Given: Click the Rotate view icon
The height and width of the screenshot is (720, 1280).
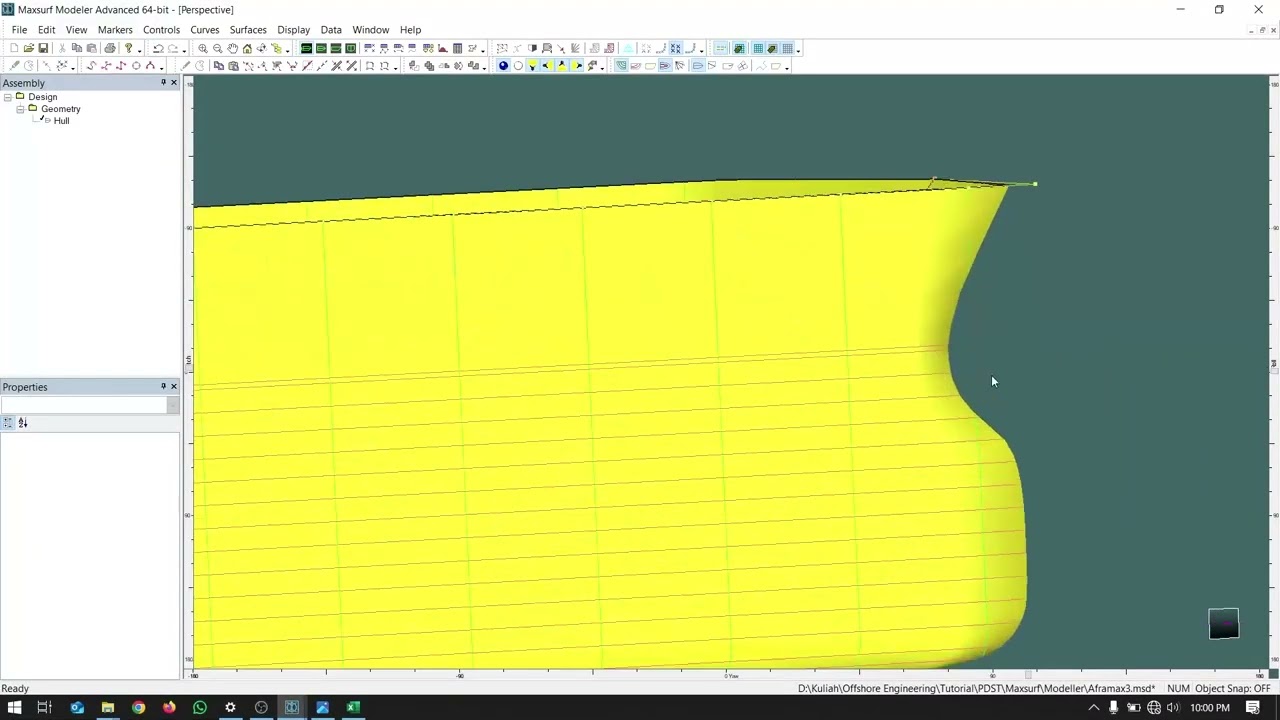Looking at the screenshot, I should tap(262, 48).
